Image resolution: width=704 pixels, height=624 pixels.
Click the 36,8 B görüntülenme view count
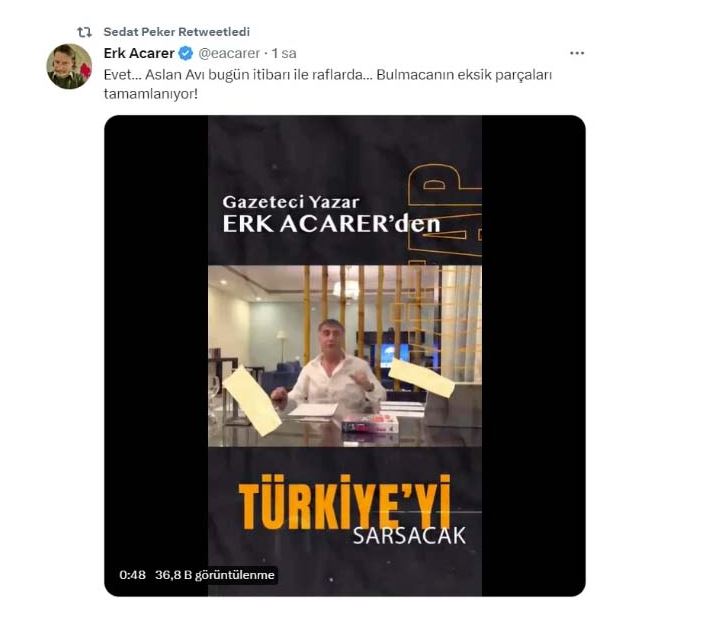pos(215,575)
